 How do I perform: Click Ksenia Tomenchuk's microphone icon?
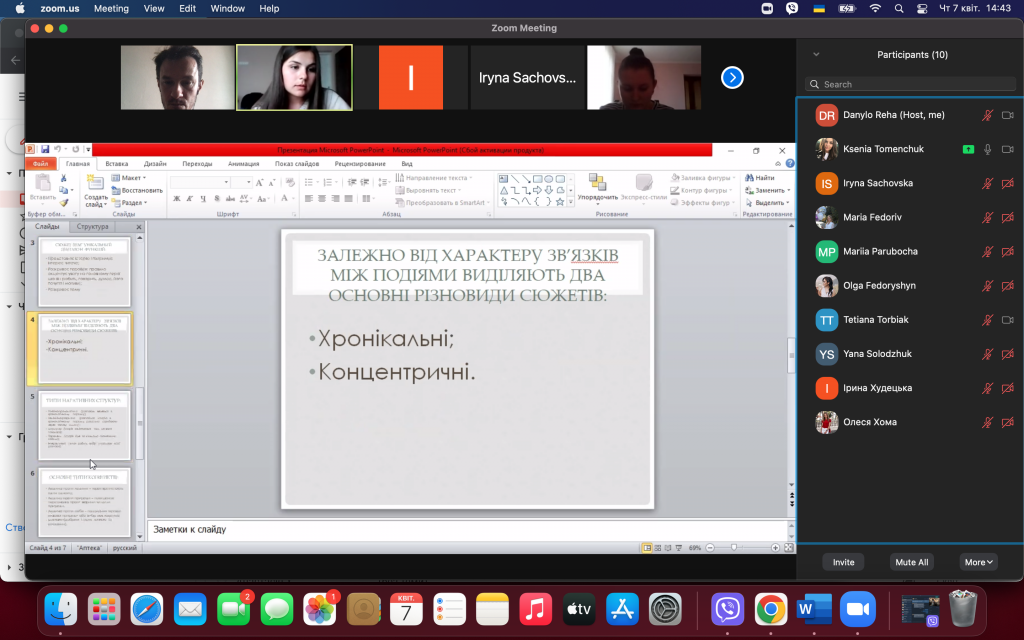coord(987,150)
